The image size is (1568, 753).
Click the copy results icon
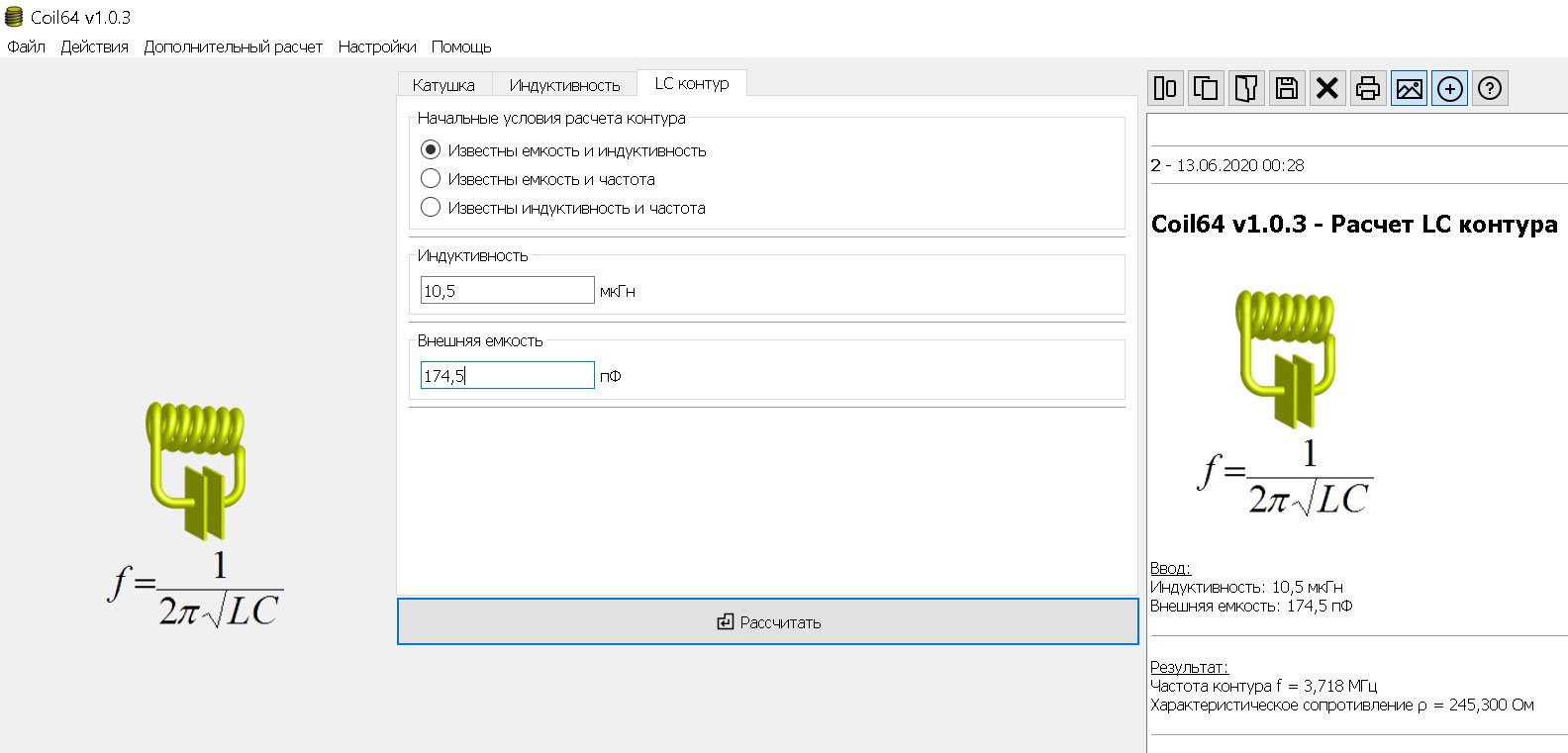[x=1206, y=88]
